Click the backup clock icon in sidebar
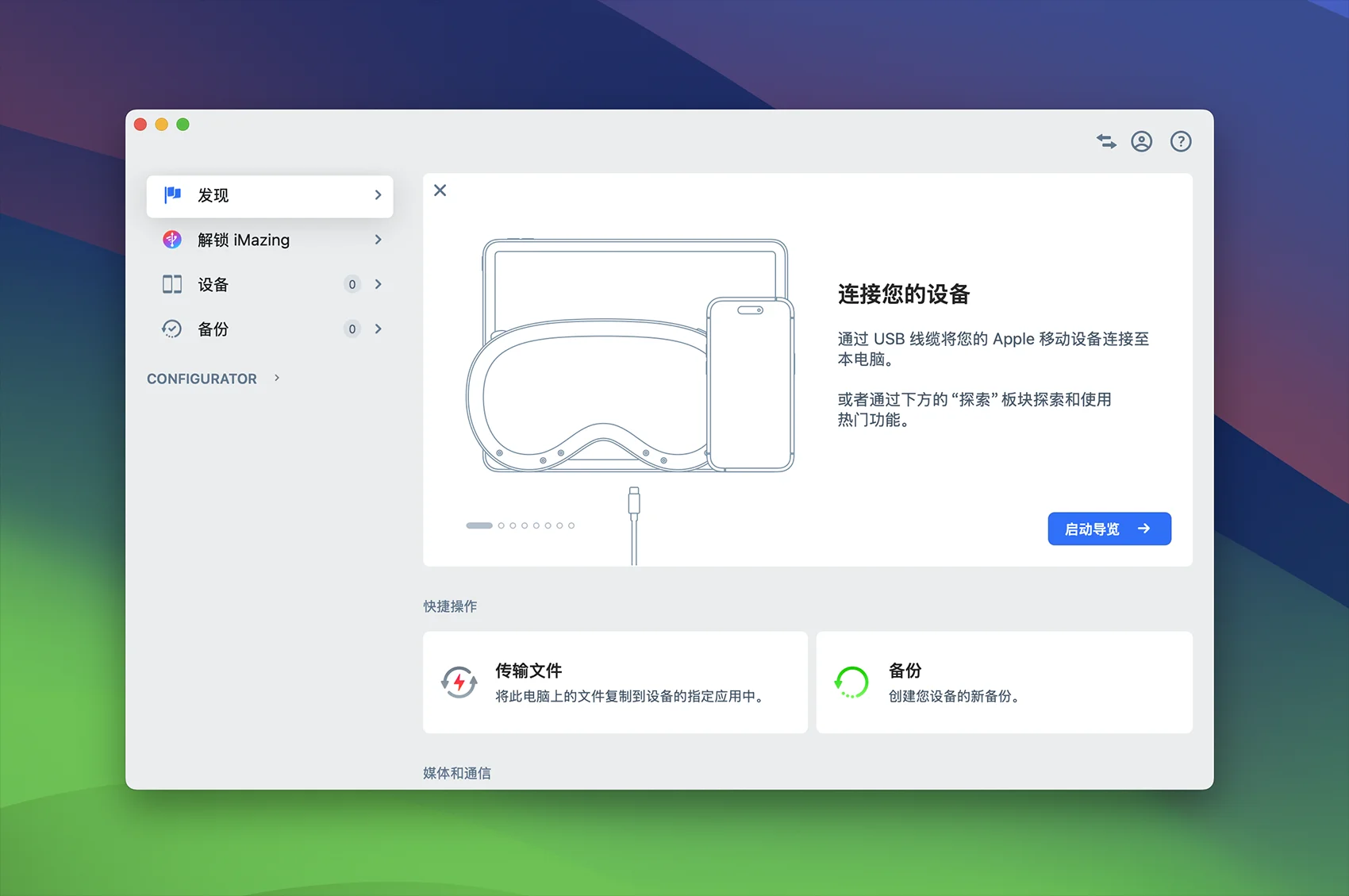This screenshot has width=1349, height=896. coord(172,329)
